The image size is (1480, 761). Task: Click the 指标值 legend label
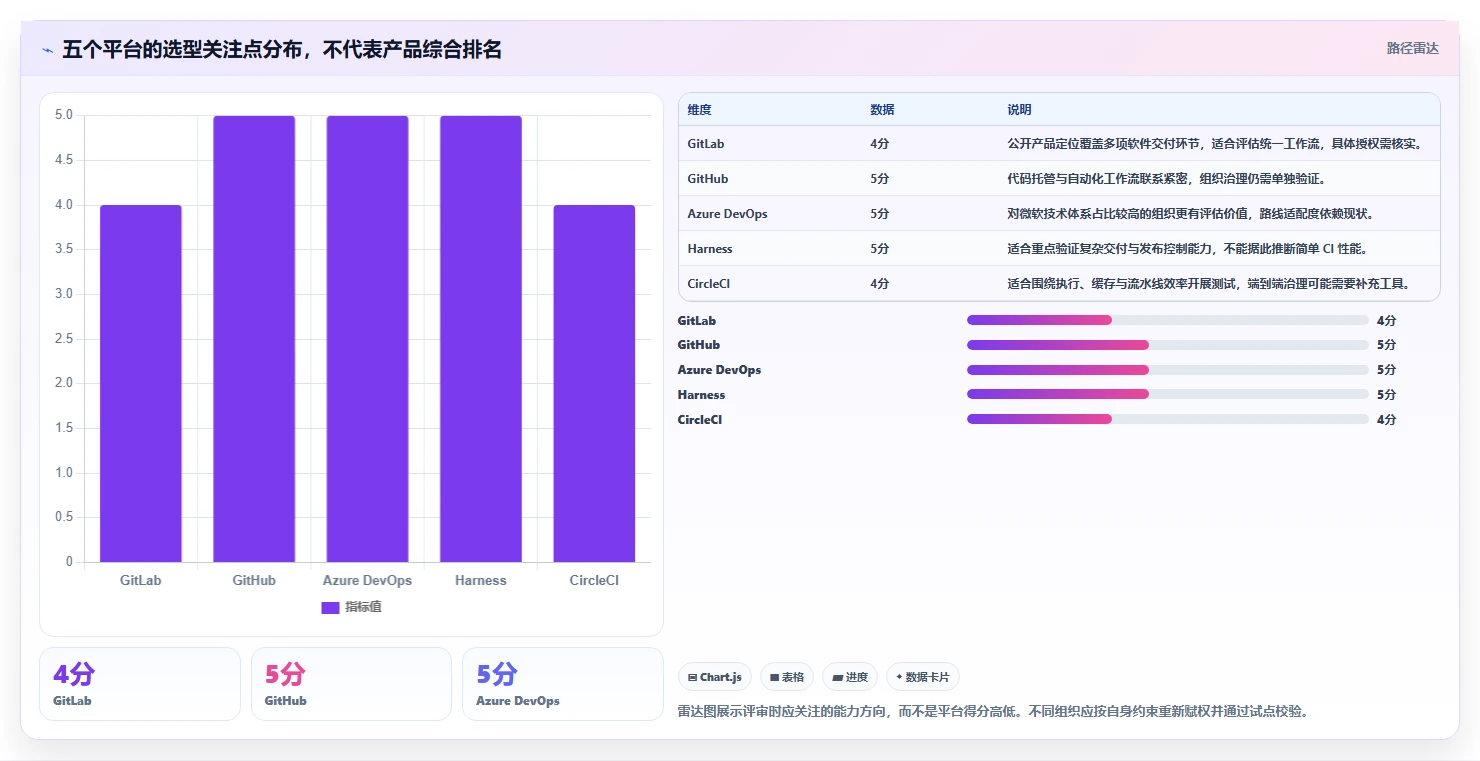coord(363,607)
